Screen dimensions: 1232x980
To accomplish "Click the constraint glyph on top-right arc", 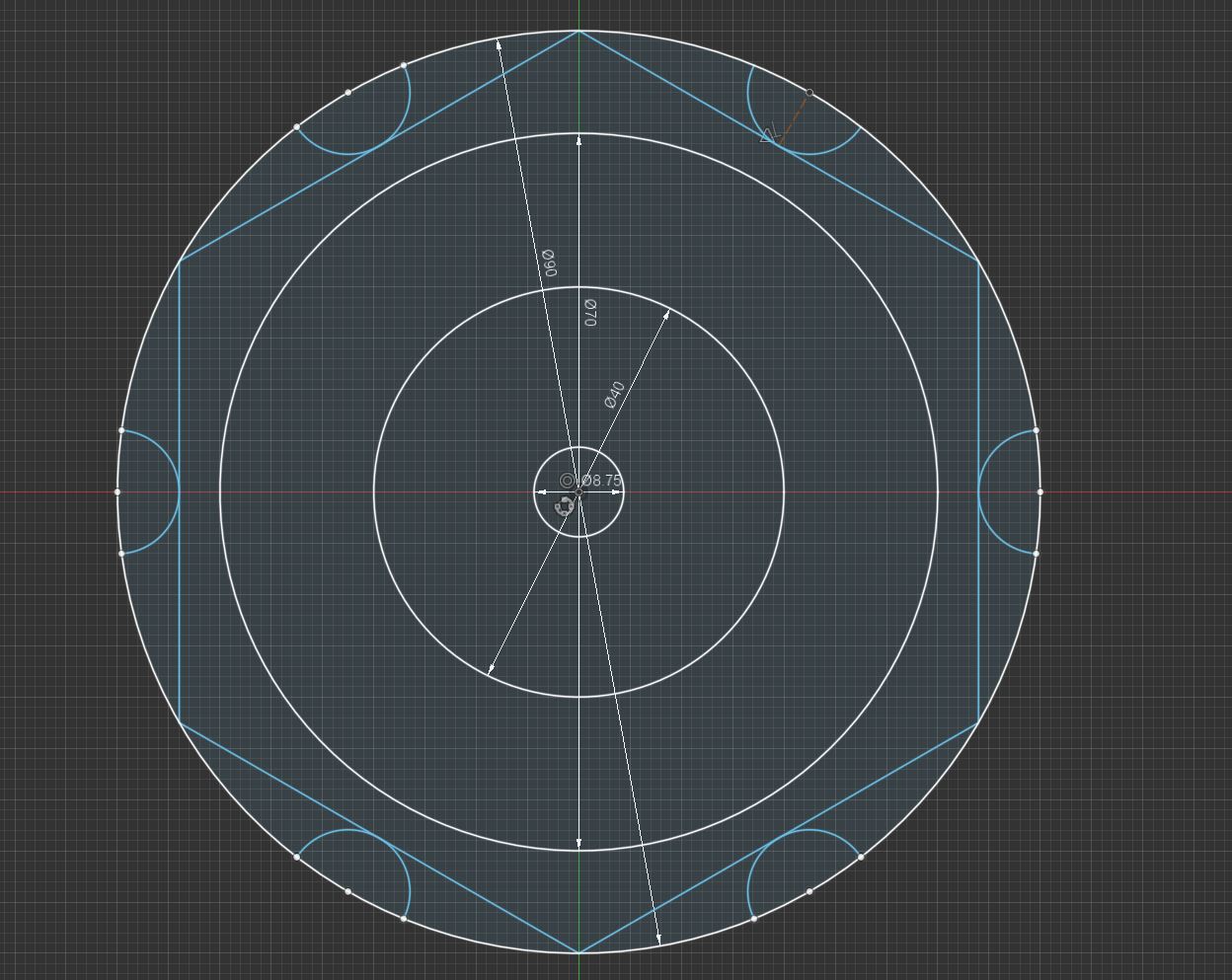I will pyautogui.click(x=769, y=134).
